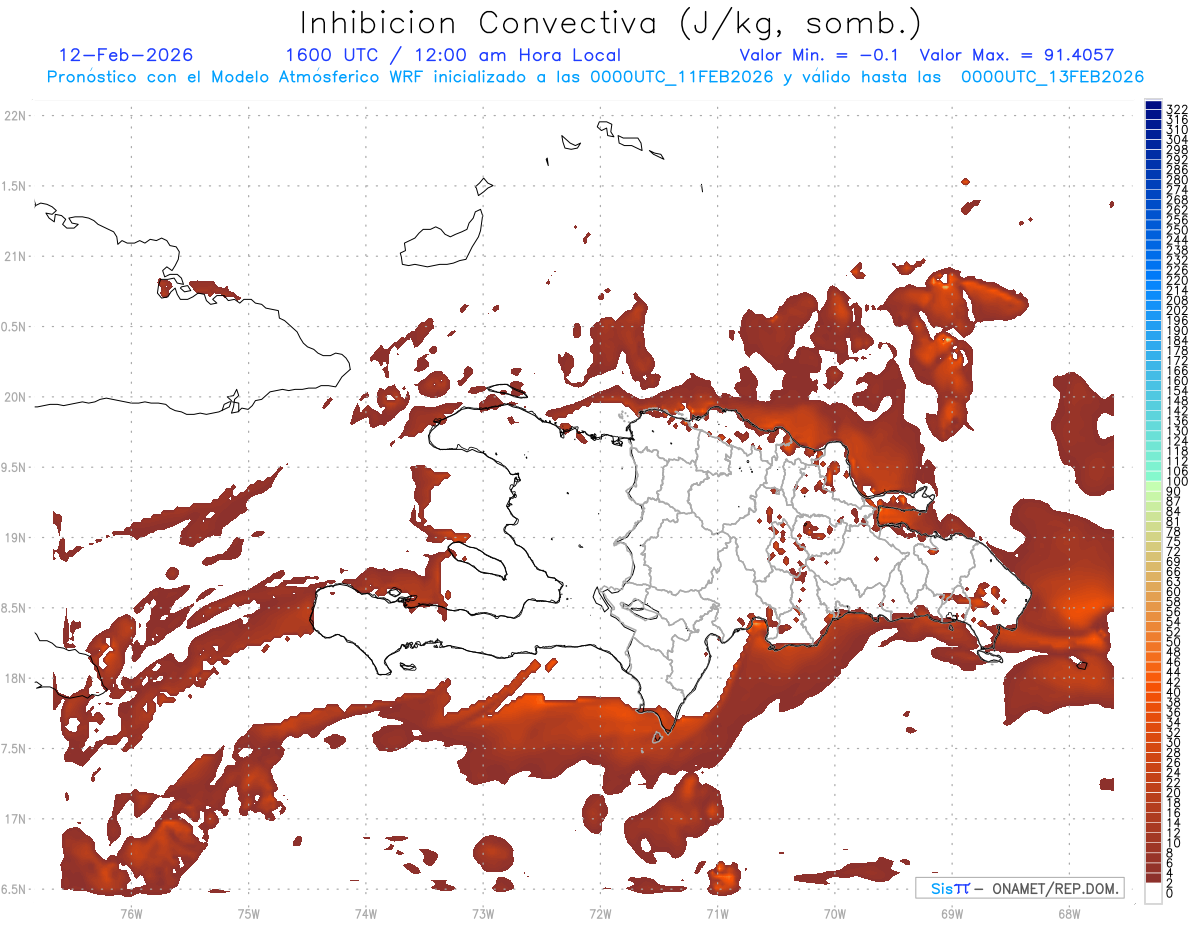Viewport: 1200px width, 927px height.
Task: Click the '21N' latitude label
Action: (x=15, y=257)
